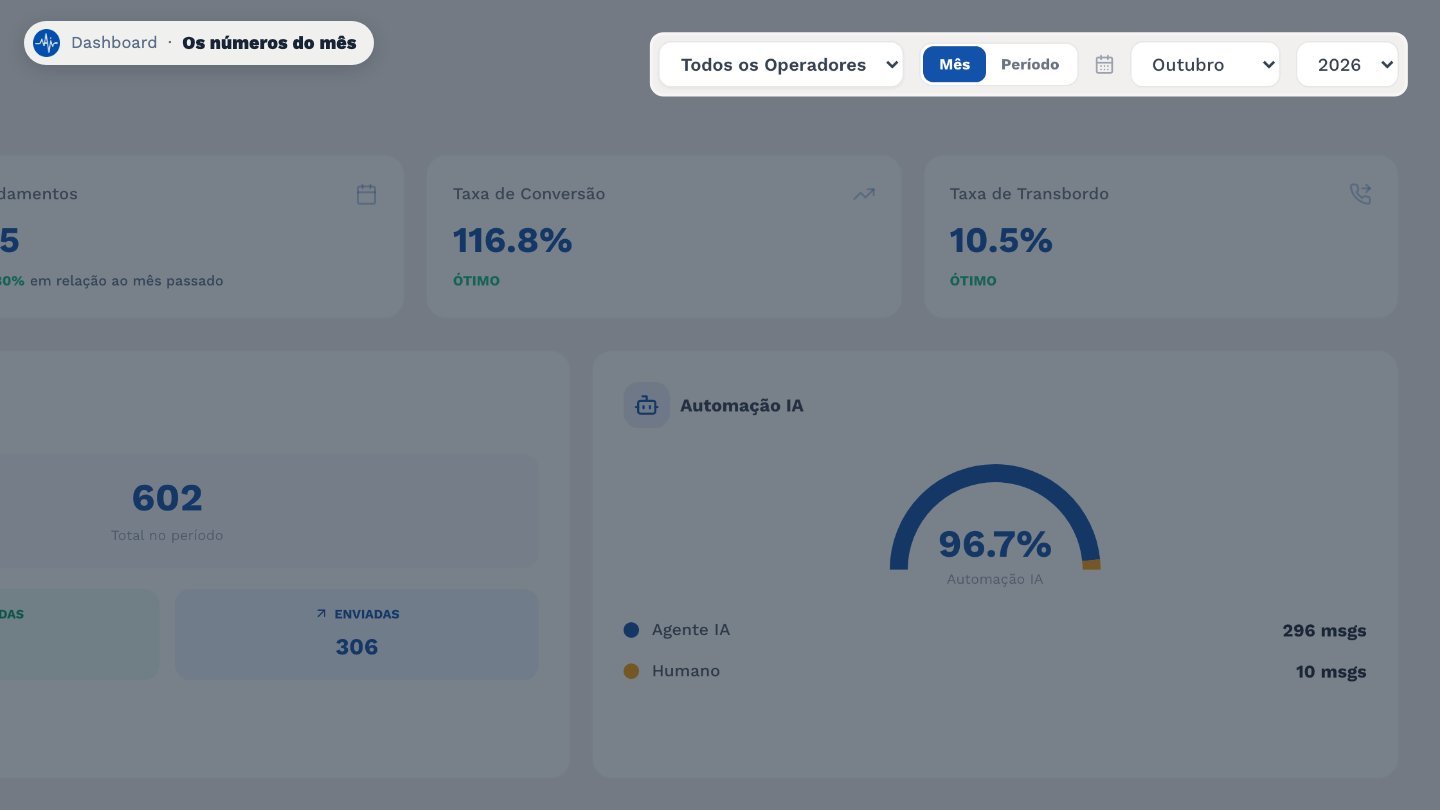Click the 'Taxa de Conversão' label
The height and width of the screenshot is (810, 1440).
529,194
